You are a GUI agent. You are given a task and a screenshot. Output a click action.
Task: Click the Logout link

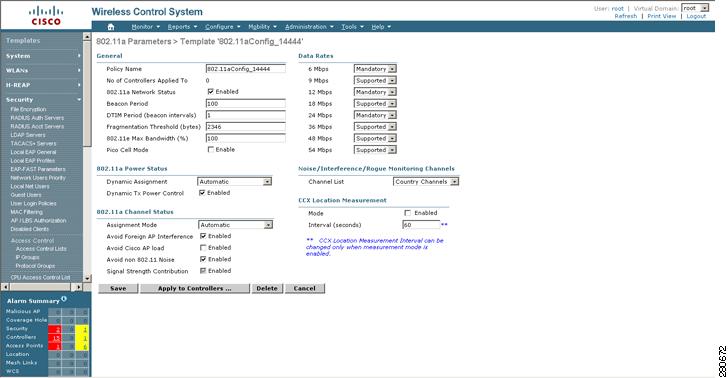[696, 16]
